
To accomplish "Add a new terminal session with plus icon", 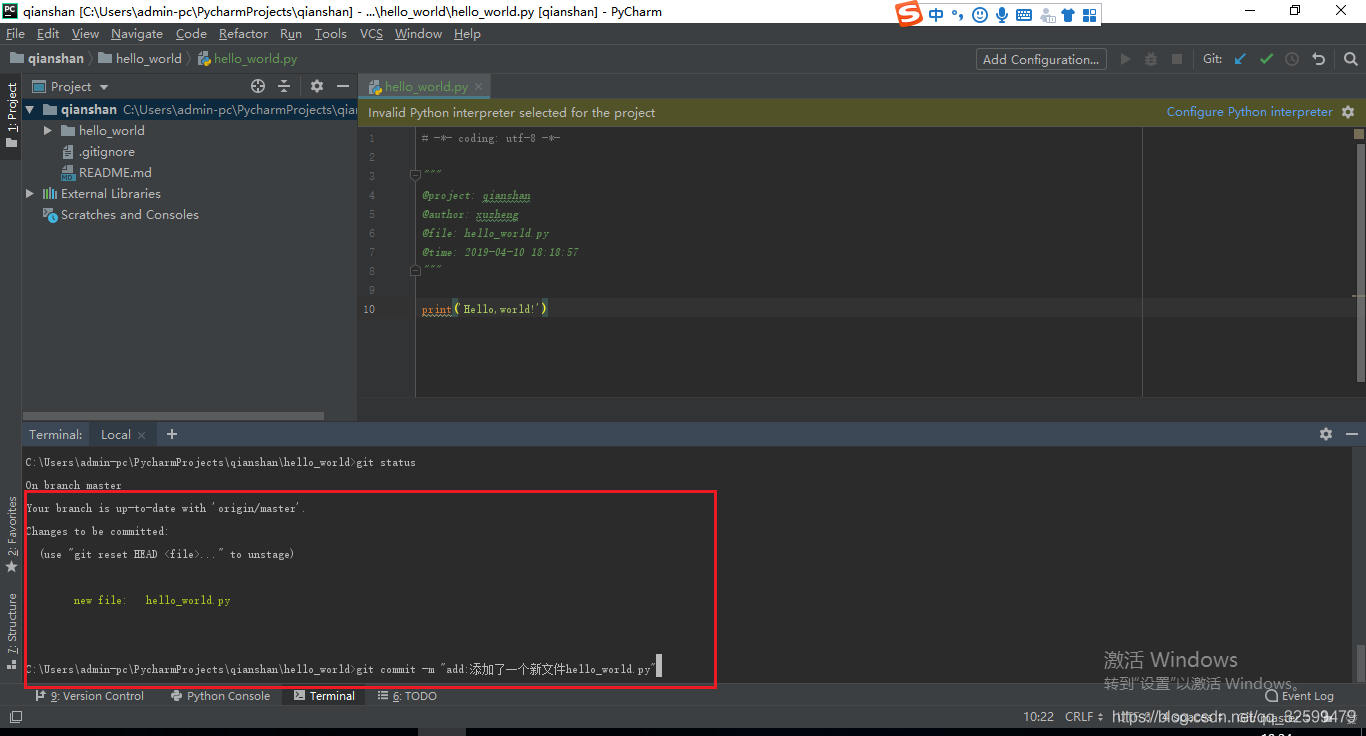I will 172,434.
